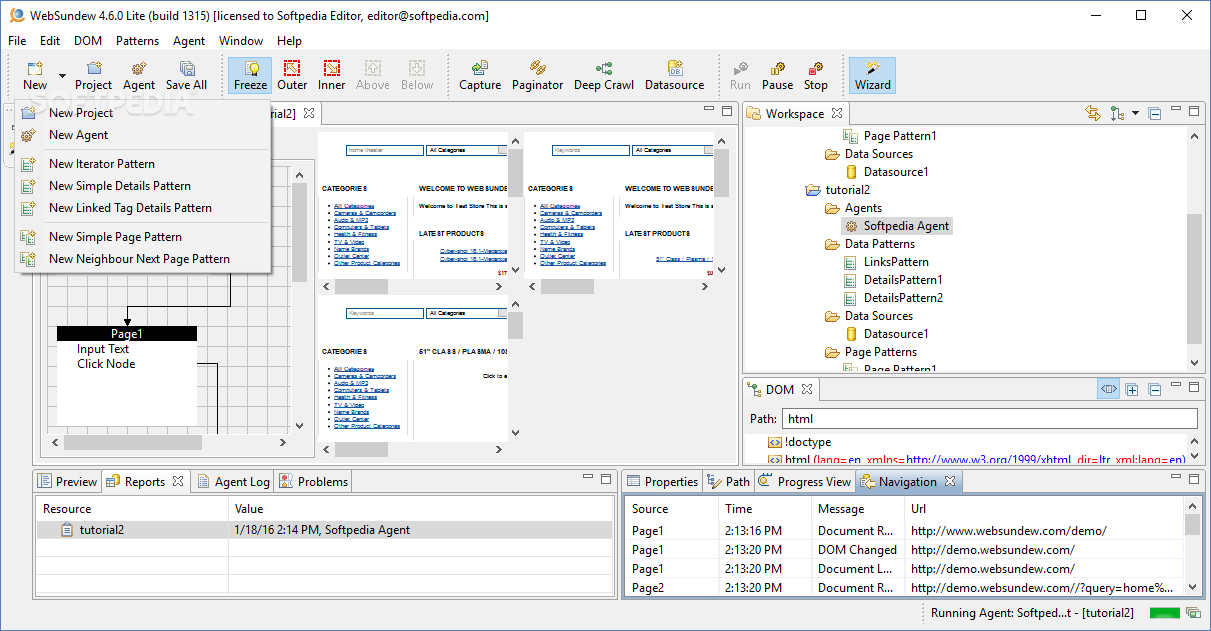The height and width of the screenshot is (631, 1211).
Task: Select New Simple Details Pattern
Action: point(120,186)
